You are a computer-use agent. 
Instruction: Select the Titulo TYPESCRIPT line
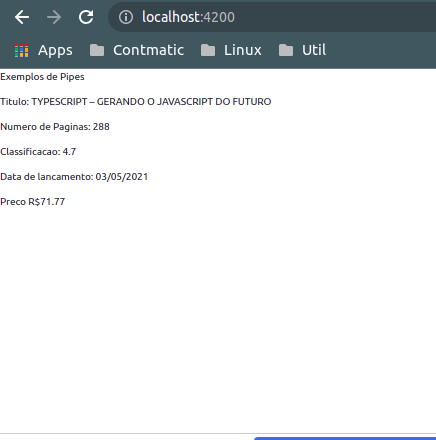pyautogui.click(x=136, y=102)
